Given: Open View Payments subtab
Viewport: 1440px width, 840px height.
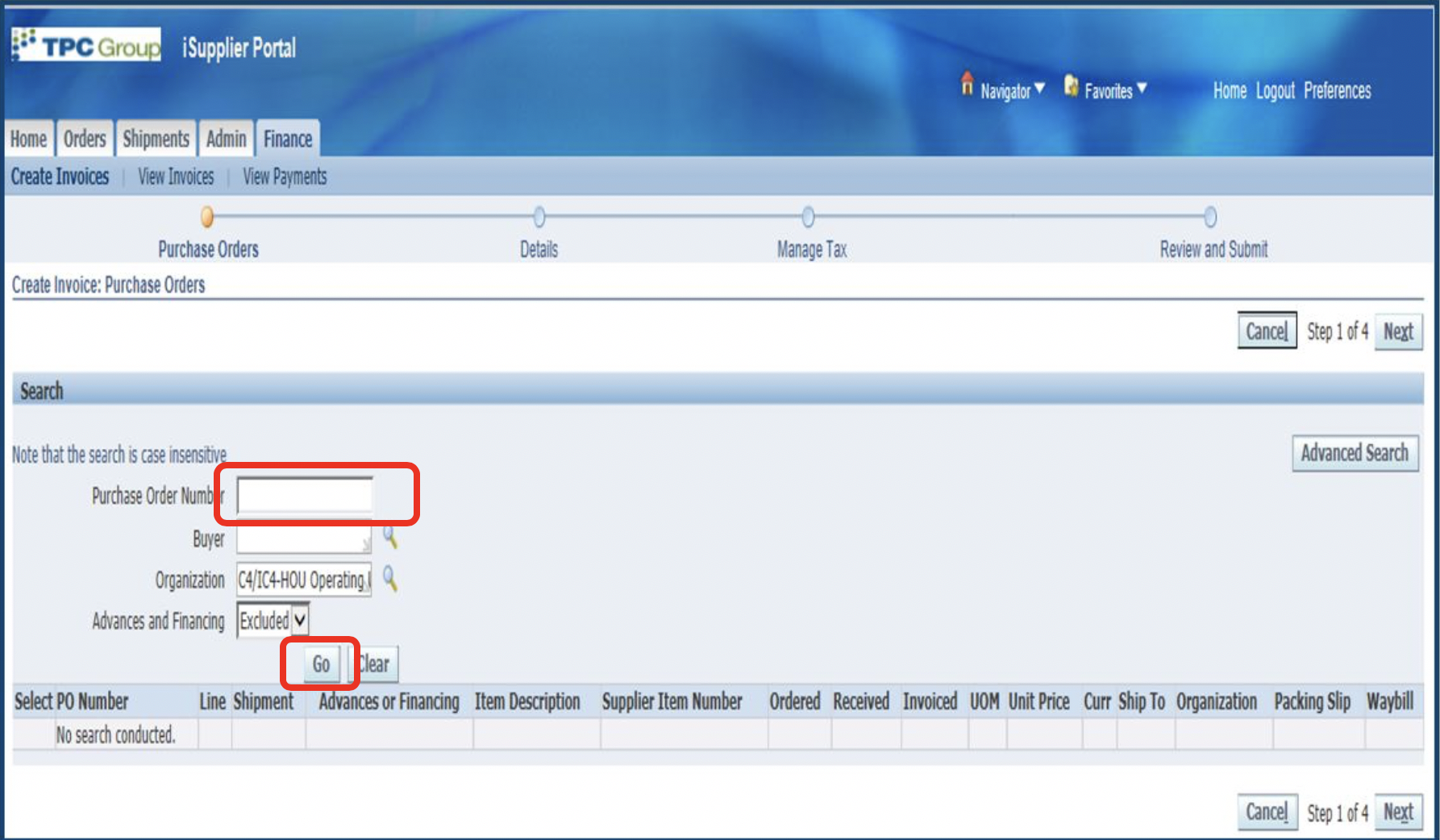Looking at the screenshot, I should [x=285, y=177].
